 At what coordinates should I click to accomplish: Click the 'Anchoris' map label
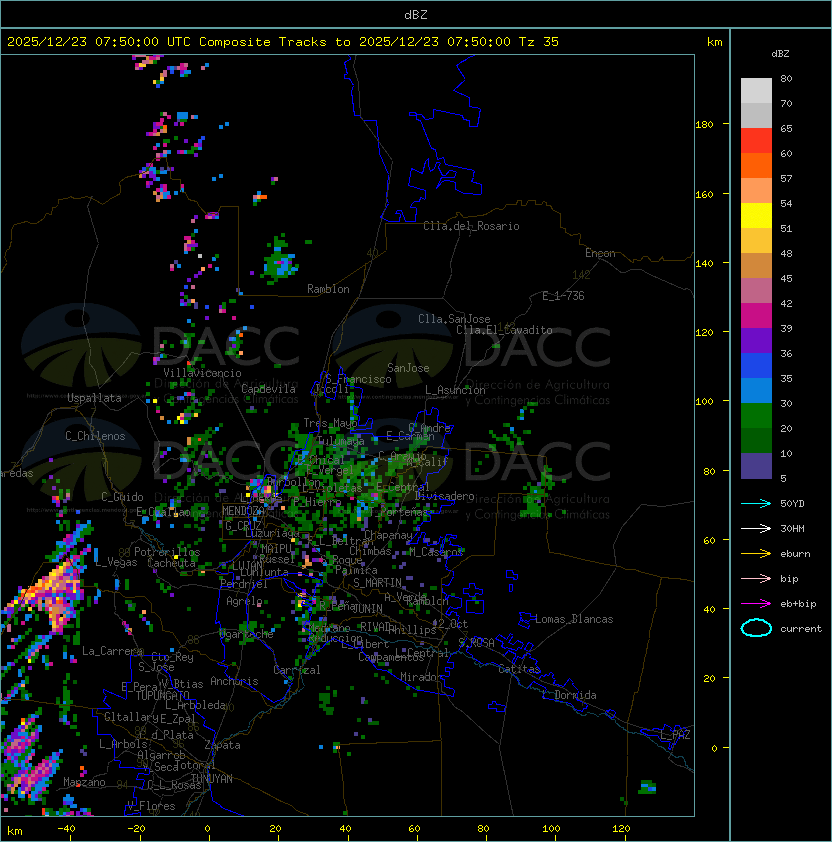click(234, 681)
